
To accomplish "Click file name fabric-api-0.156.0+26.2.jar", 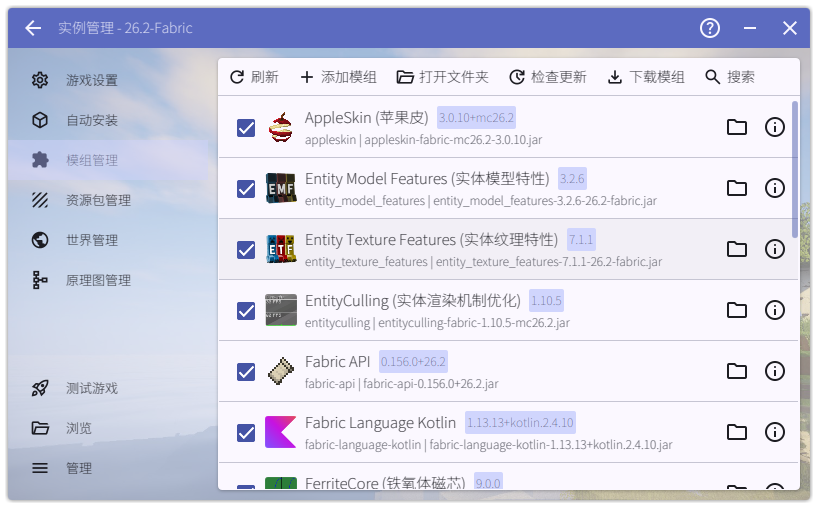I will tap(431, 384).
